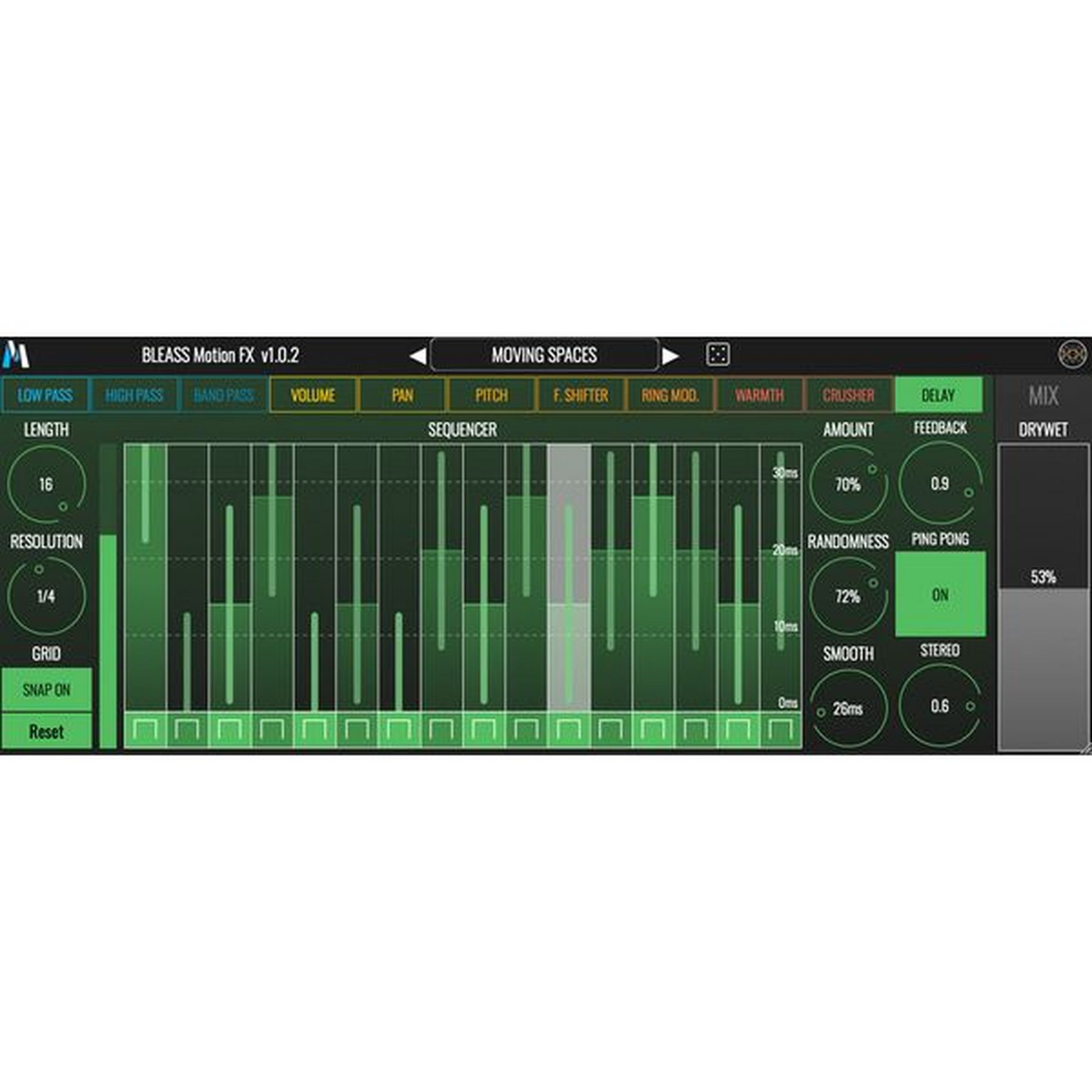Screen dimensions: 1092x1092
Task: Toggle the SNAP ON grid button
Action: point(47,690)
